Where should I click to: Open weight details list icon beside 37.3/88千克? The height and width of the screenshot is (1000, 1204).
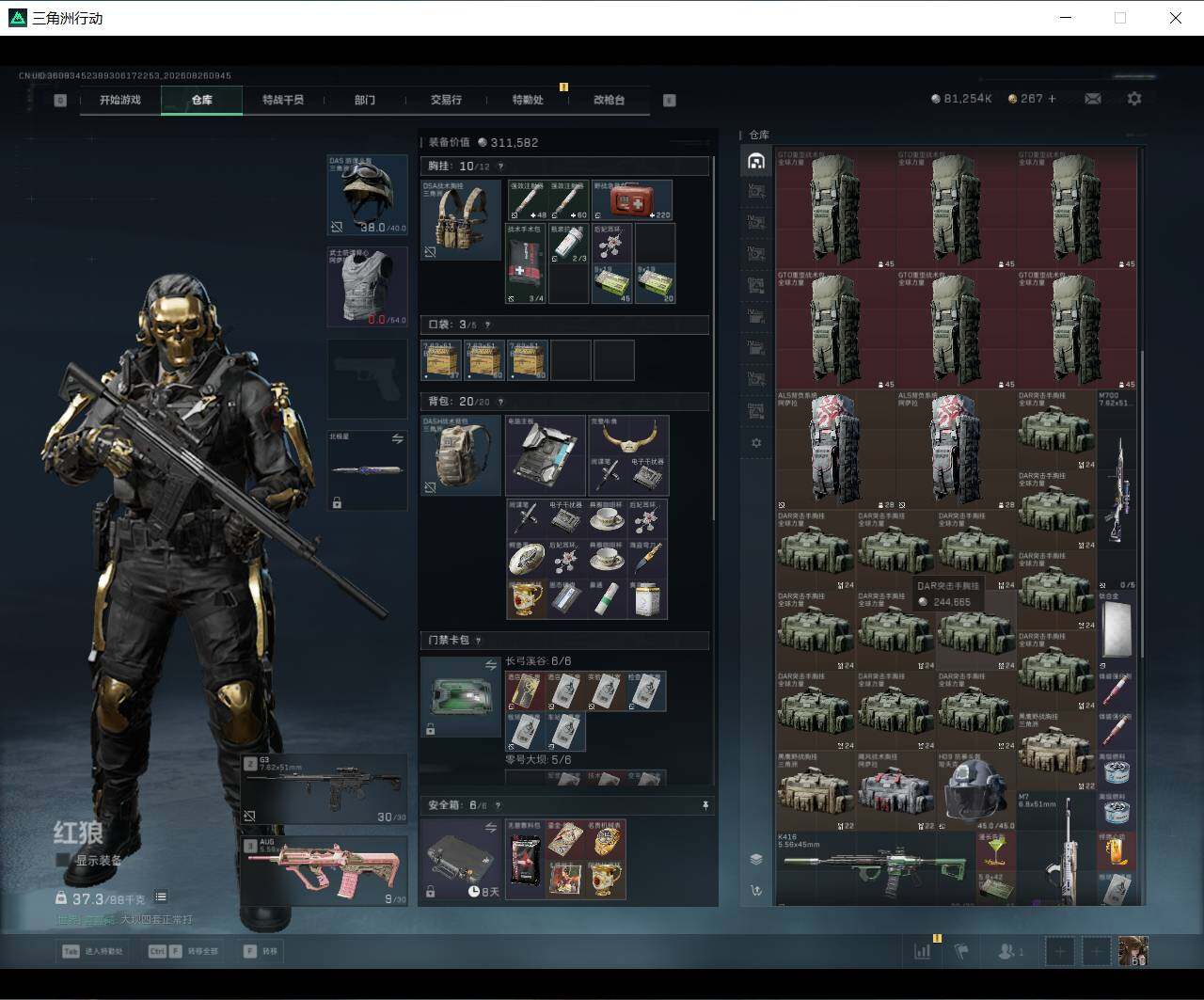point(161,897)
